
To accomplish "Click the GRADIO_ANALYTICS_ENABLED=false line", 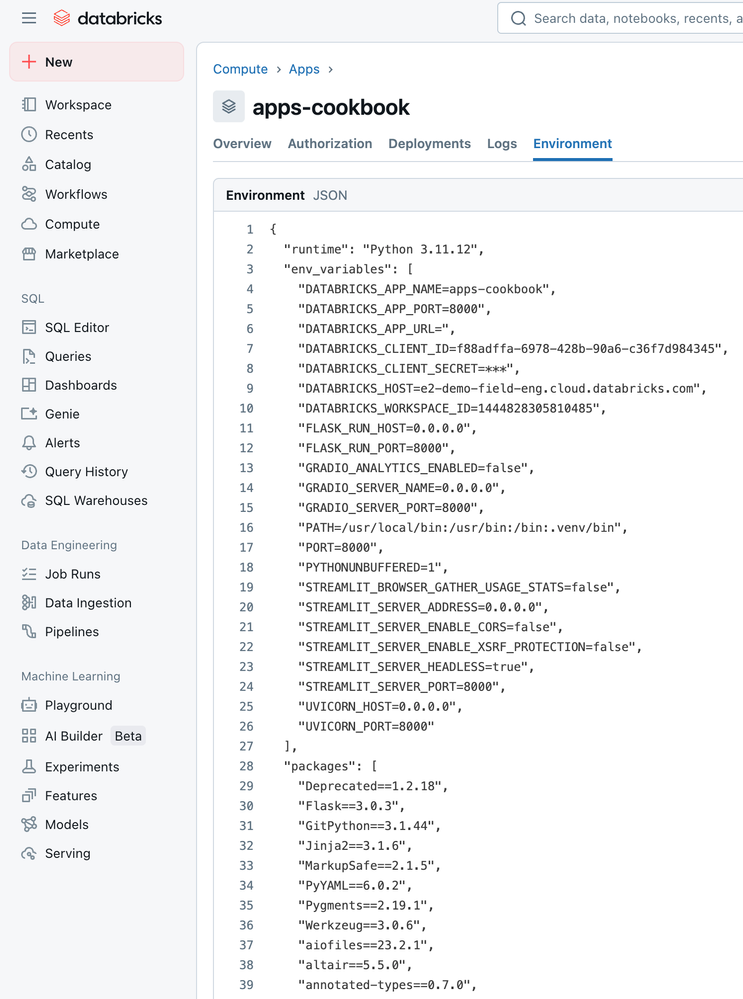I will tap(415, 468).
